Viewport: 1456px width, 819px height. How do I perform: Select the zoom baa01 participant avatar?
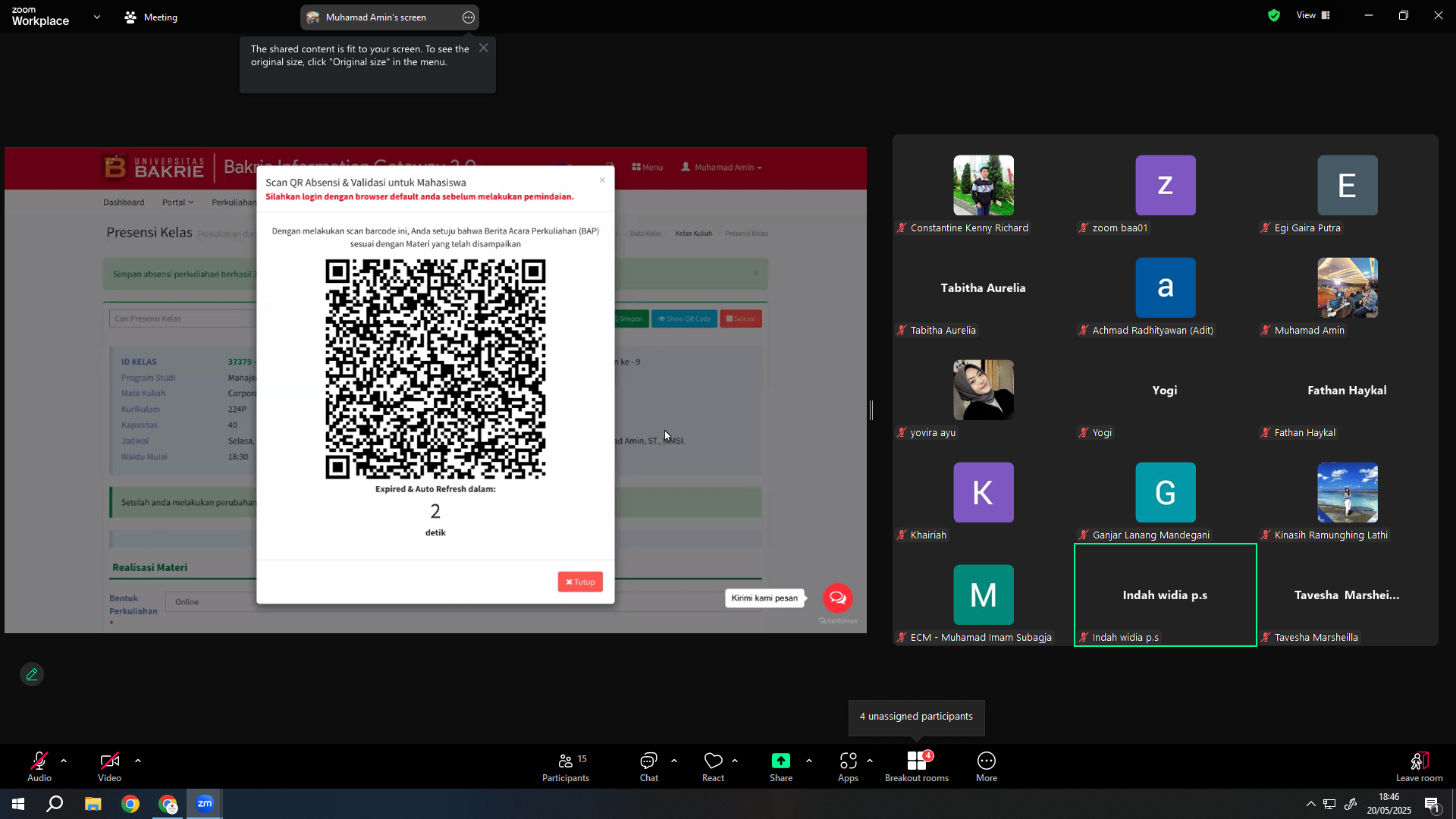click(x=1166, y=186)
